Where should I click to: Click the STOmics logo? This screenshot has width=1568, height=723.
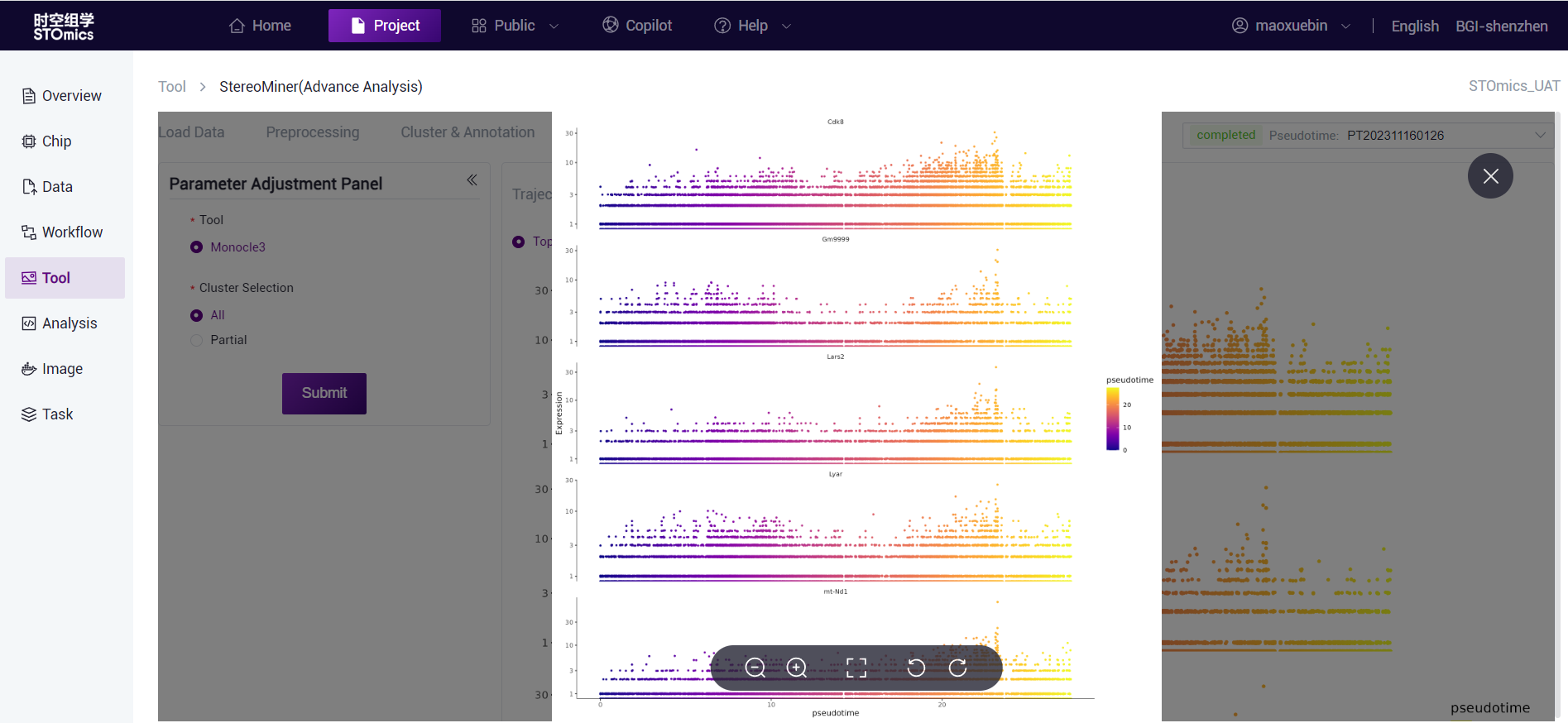point(64,26)
